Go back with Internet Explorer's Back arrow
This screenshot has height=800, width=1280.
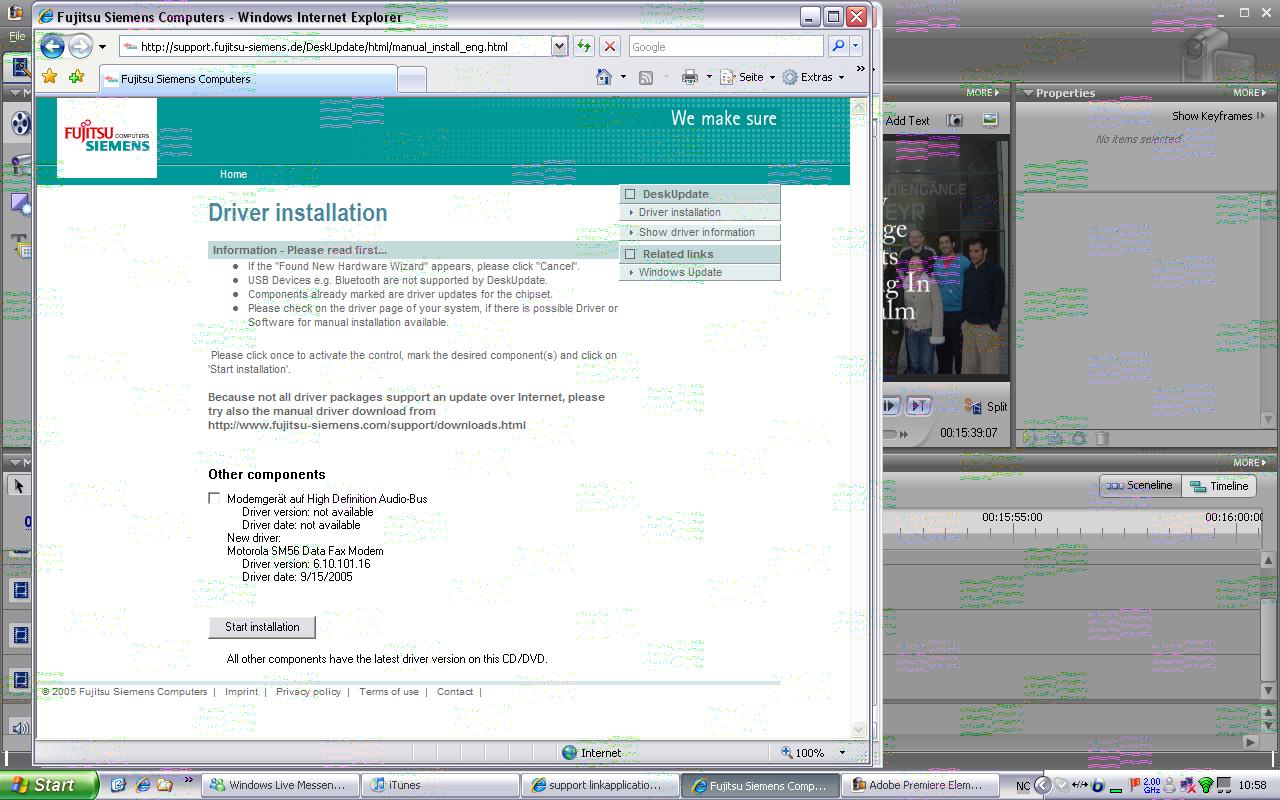53,46
